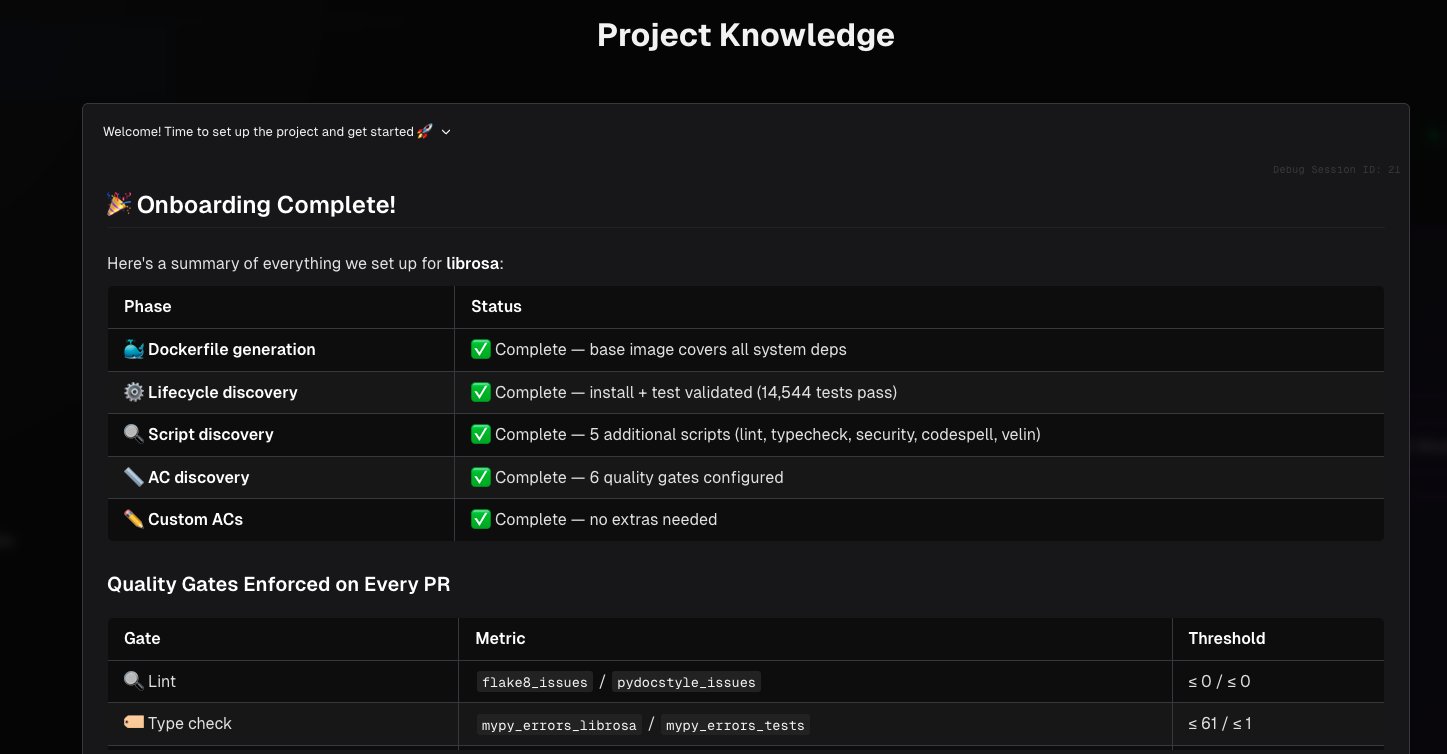
Task: Select the 'Dockerfile generation' phase cell text
Action: (232, 350)
